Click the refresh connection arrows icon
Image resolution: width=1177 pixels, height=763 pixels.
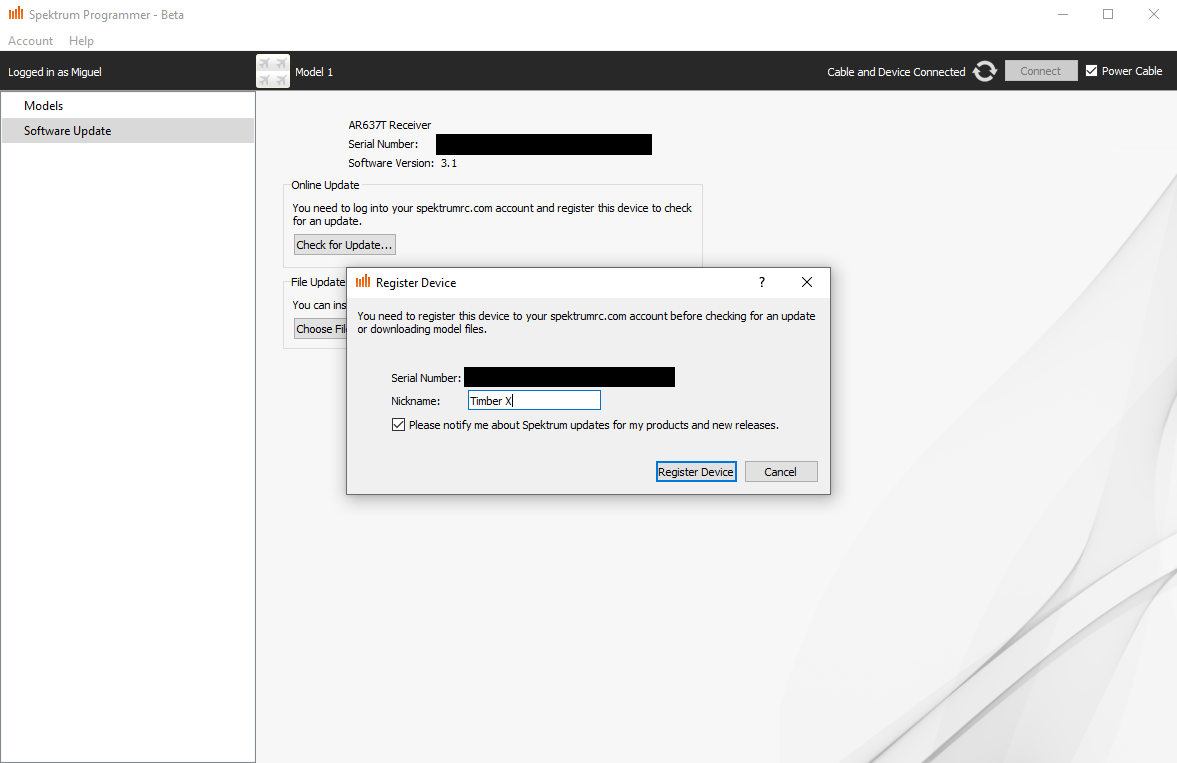[985, 71]
